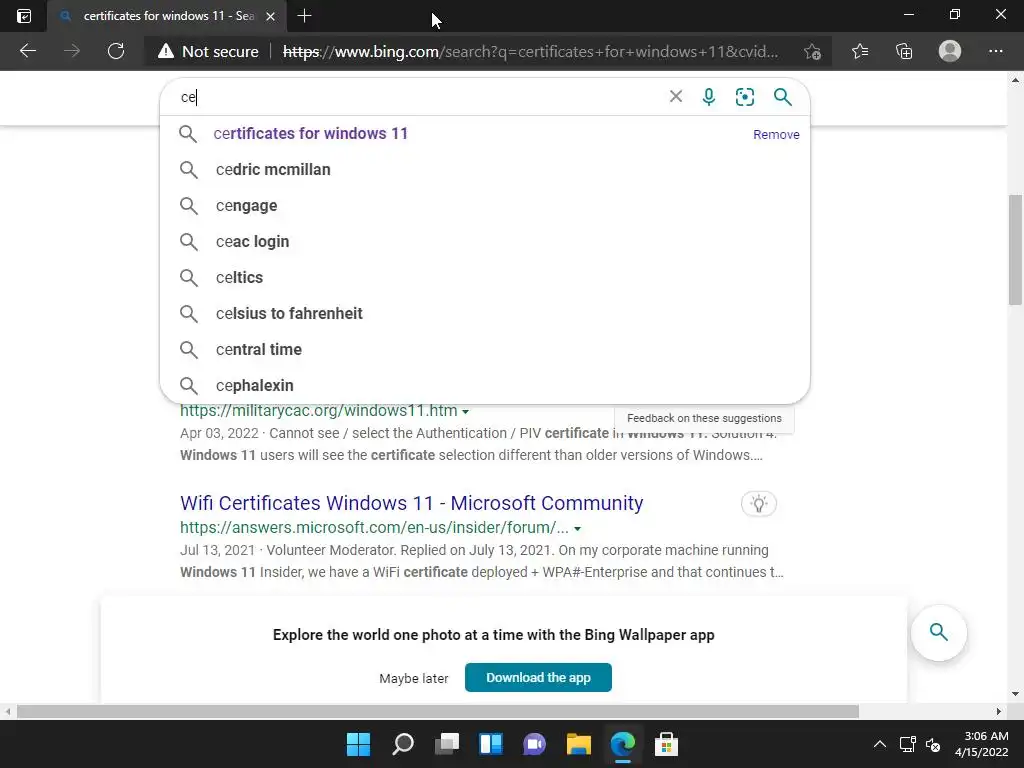
Task: Open the network status tray icon
Action: point(907,744)
